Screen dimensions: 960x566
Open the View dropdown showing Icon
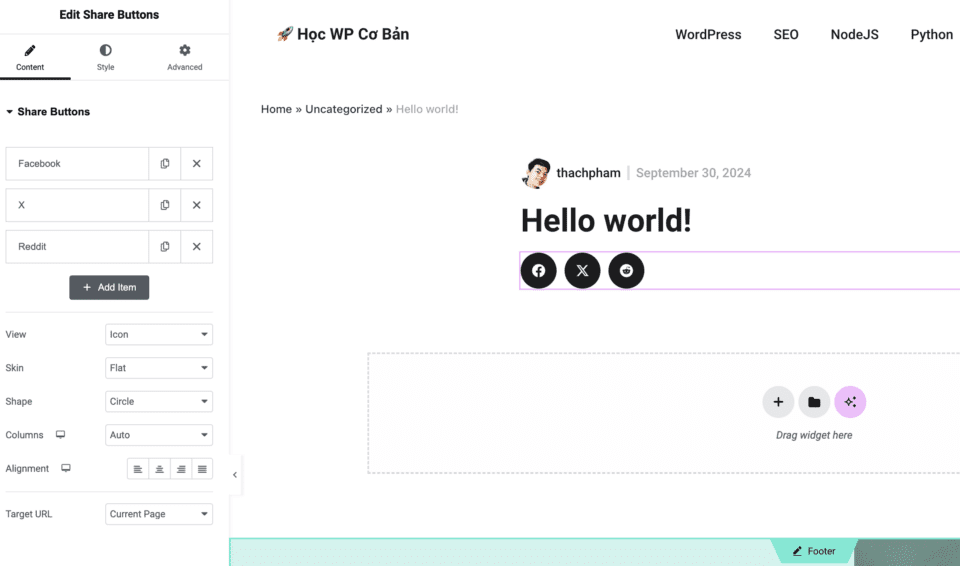click(159, 335)
